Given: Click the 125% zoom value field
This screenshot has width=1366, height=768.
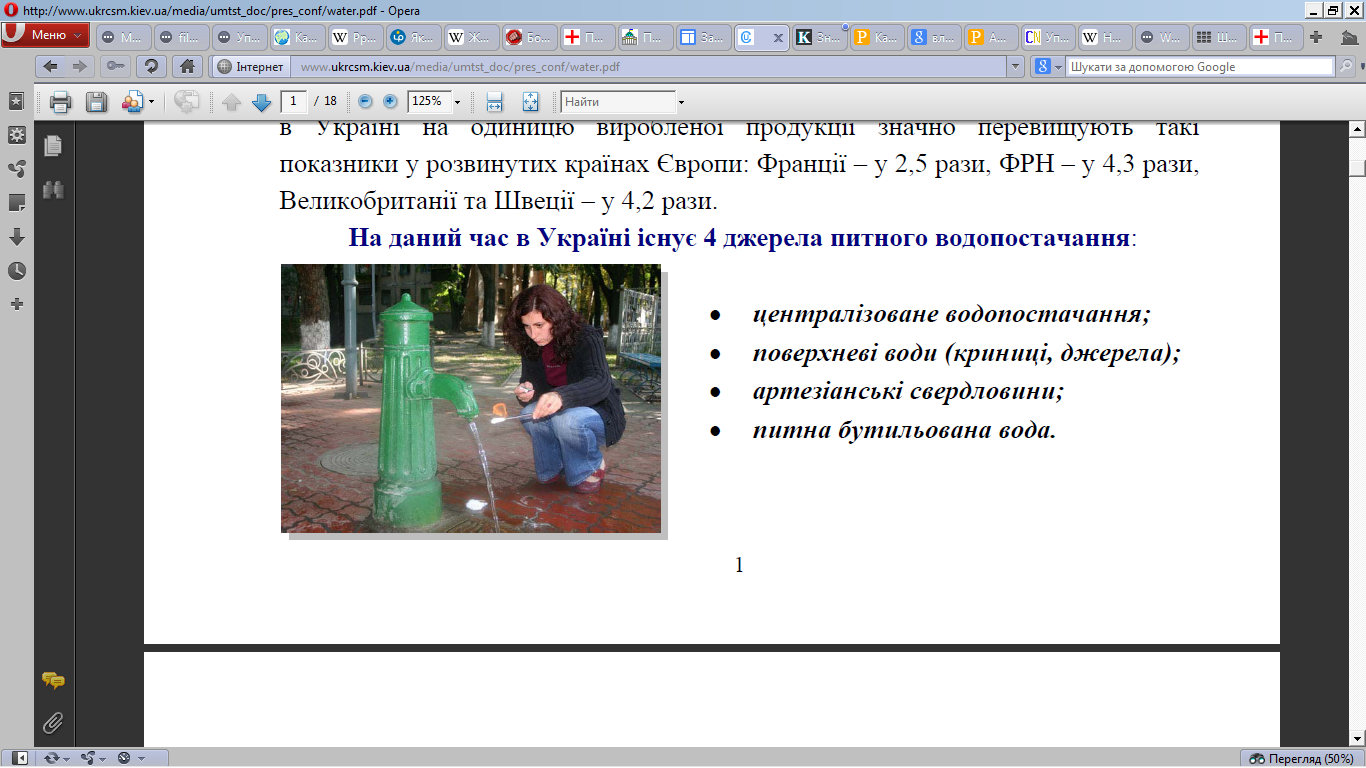Looking at the screenshot, I should (x=429, y=102).
